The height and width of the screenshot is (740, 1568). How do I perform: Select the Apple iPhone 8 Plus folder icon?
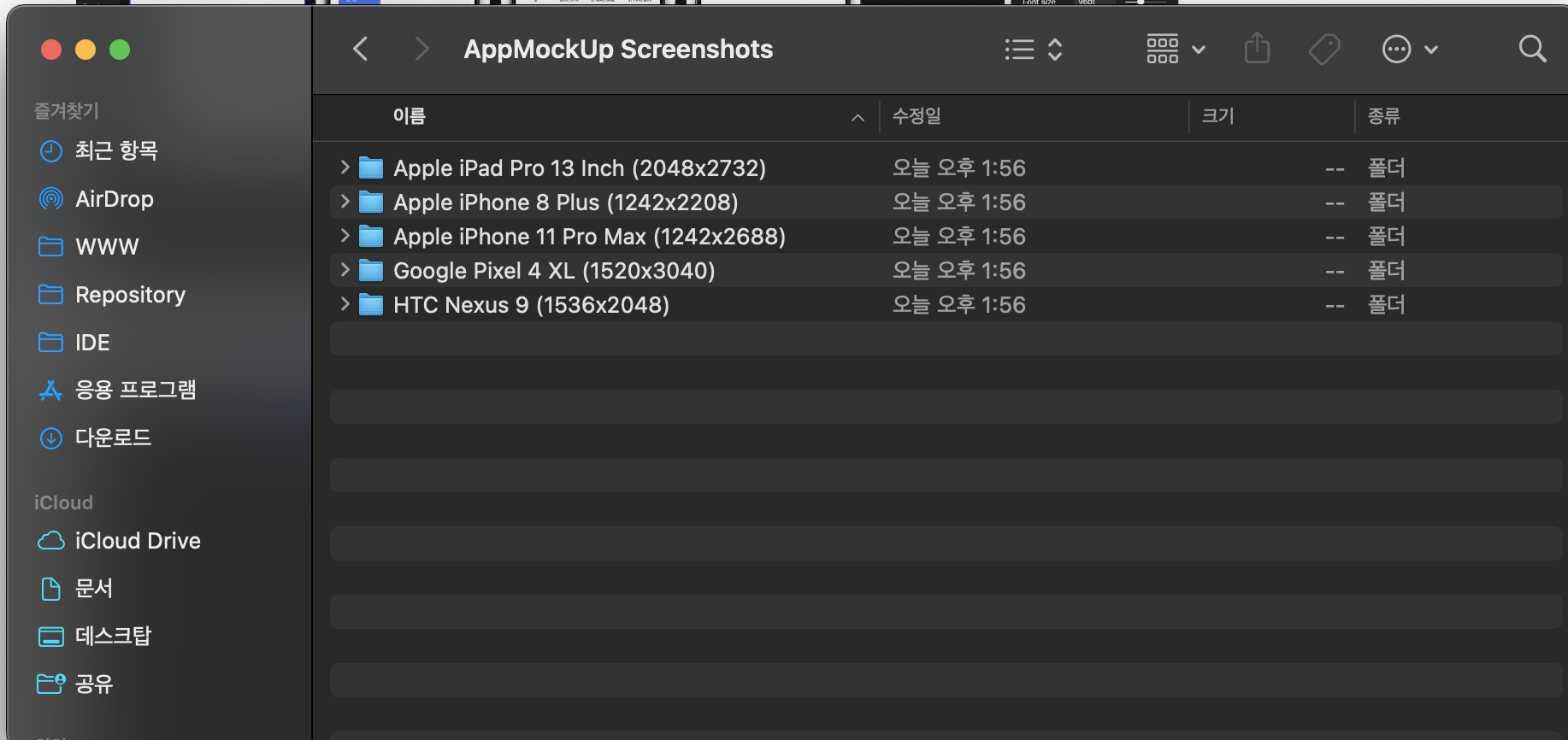pos(370,202)
